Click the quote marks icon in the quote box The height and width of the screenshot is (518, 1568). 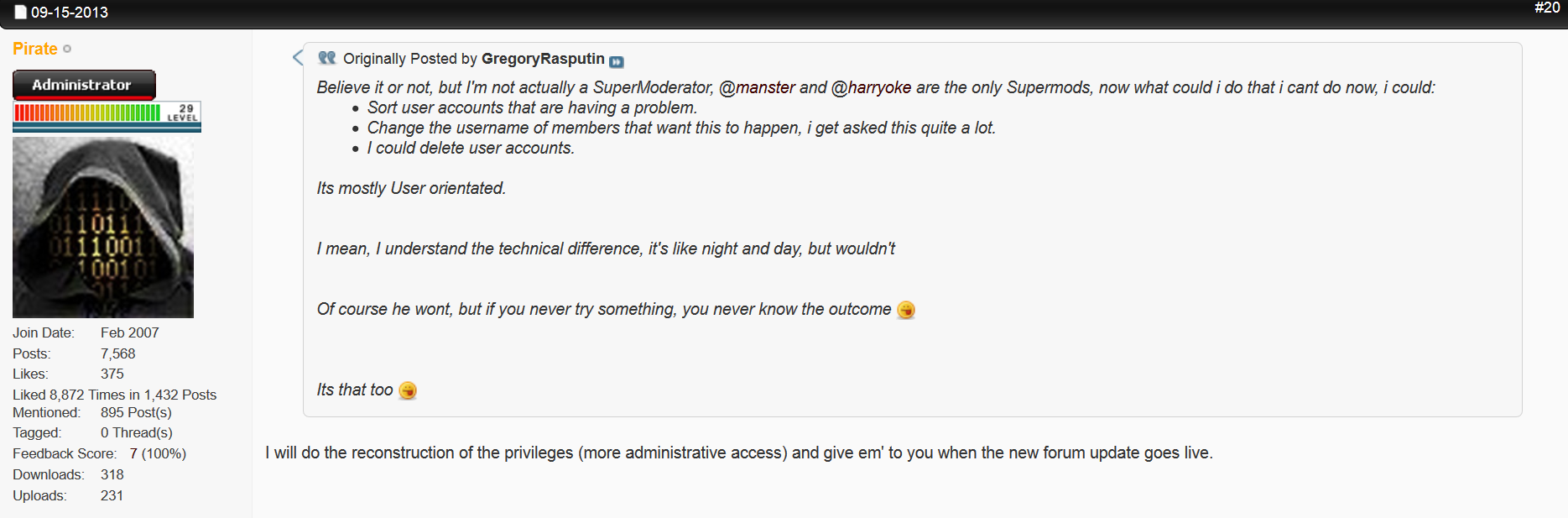(327, 58)
